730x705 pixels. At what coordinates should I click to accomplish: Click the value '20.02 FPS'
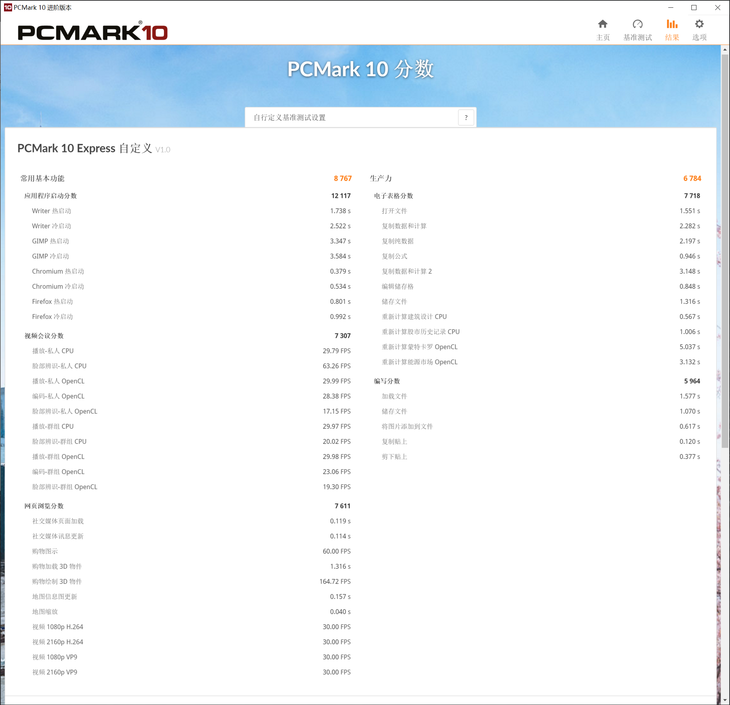337,441
